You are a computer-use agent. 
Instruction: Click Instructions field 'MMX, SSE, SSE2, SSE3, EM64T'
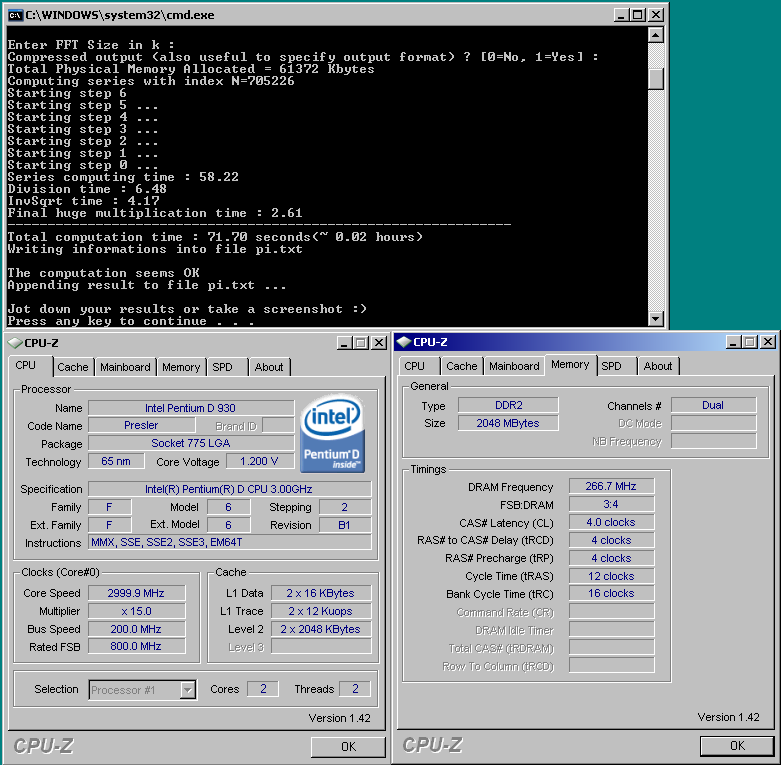[x=230, y=542]
